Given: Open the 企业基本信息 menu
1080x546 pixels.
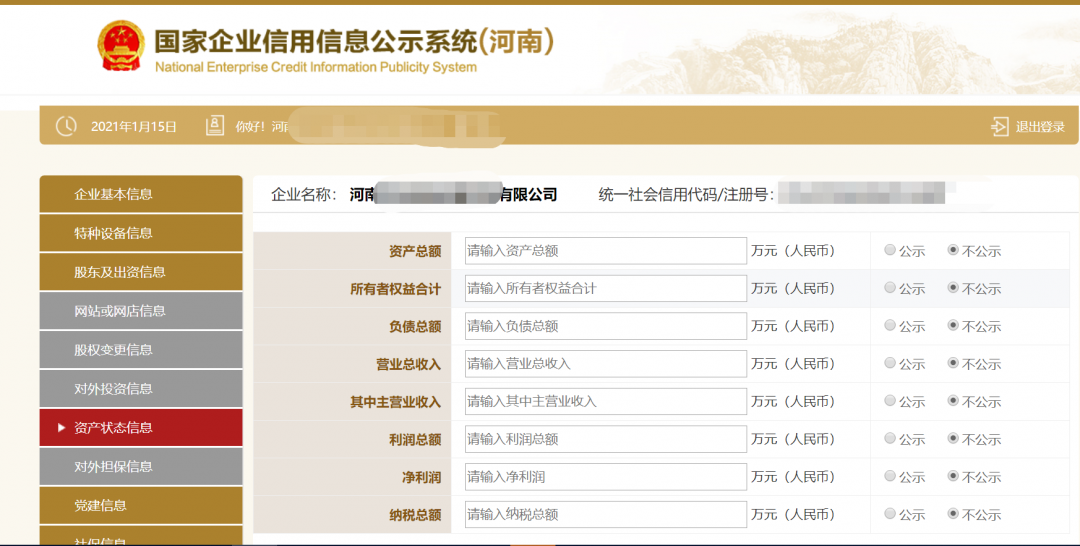Looking at the screenshot, I should 141,194.
